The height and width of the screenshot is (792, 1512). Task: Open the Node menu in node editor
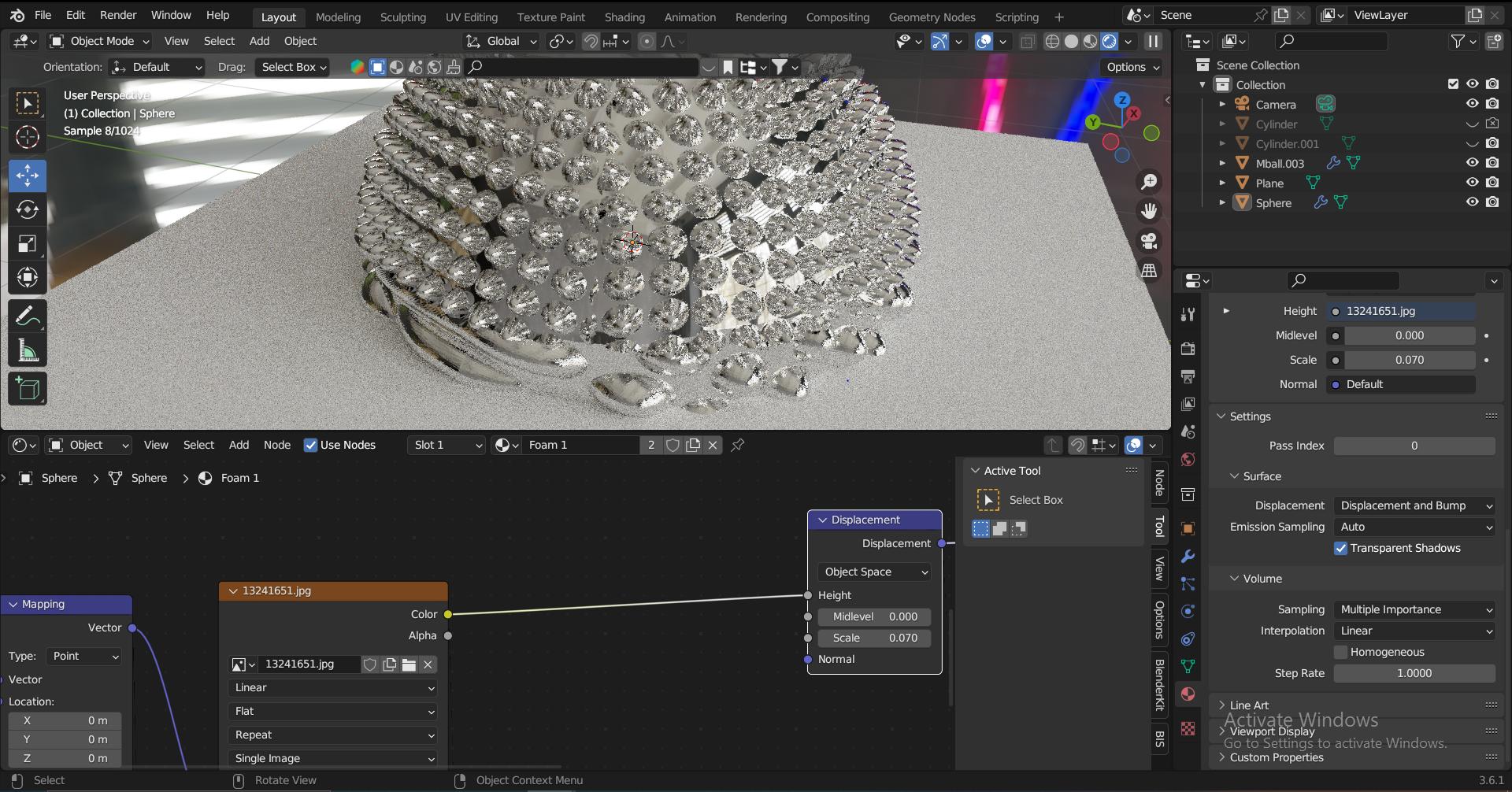pyautogui.click(x=277, y=445)
